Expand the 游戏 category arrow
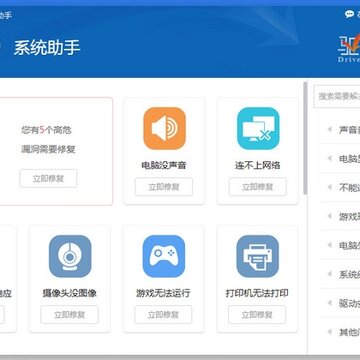This screenshot has width=360, height=360. tap(330, 216)
